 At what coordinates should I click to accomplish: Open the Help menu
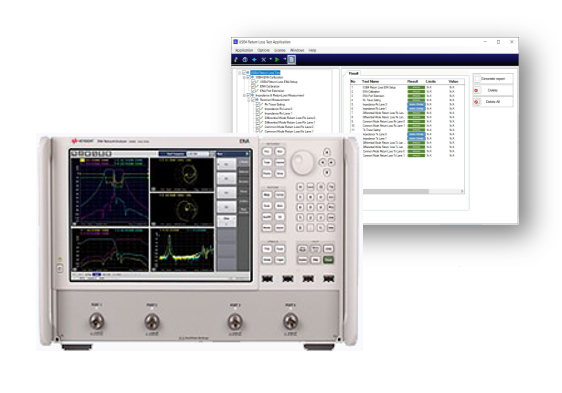(x=313, y=50)
